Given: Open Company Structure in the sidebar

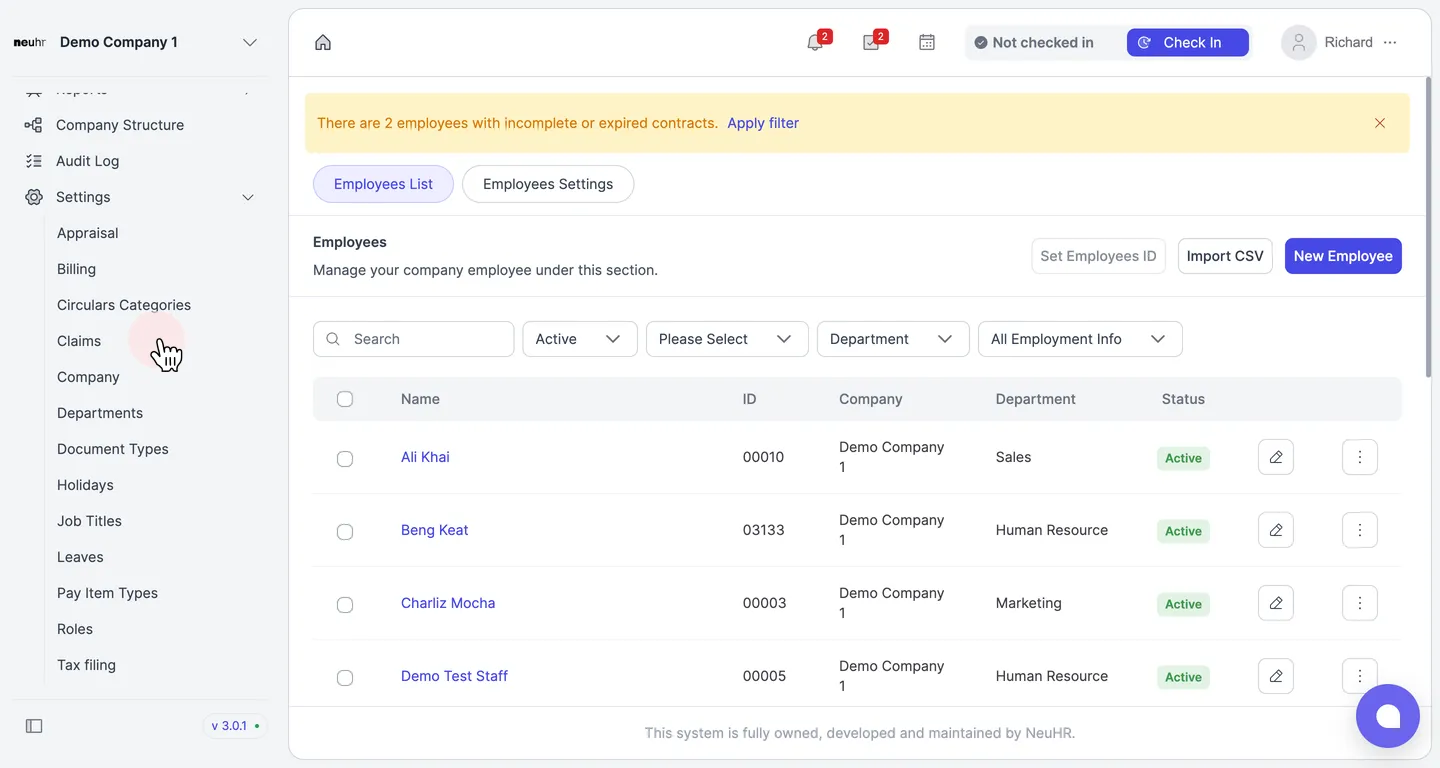Looking at the screenshot, I should [x=120, y=125].
